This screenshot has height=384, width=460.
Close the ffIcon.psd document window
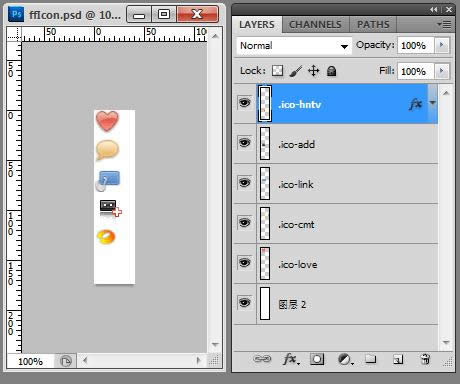click(x=198, y=14)
